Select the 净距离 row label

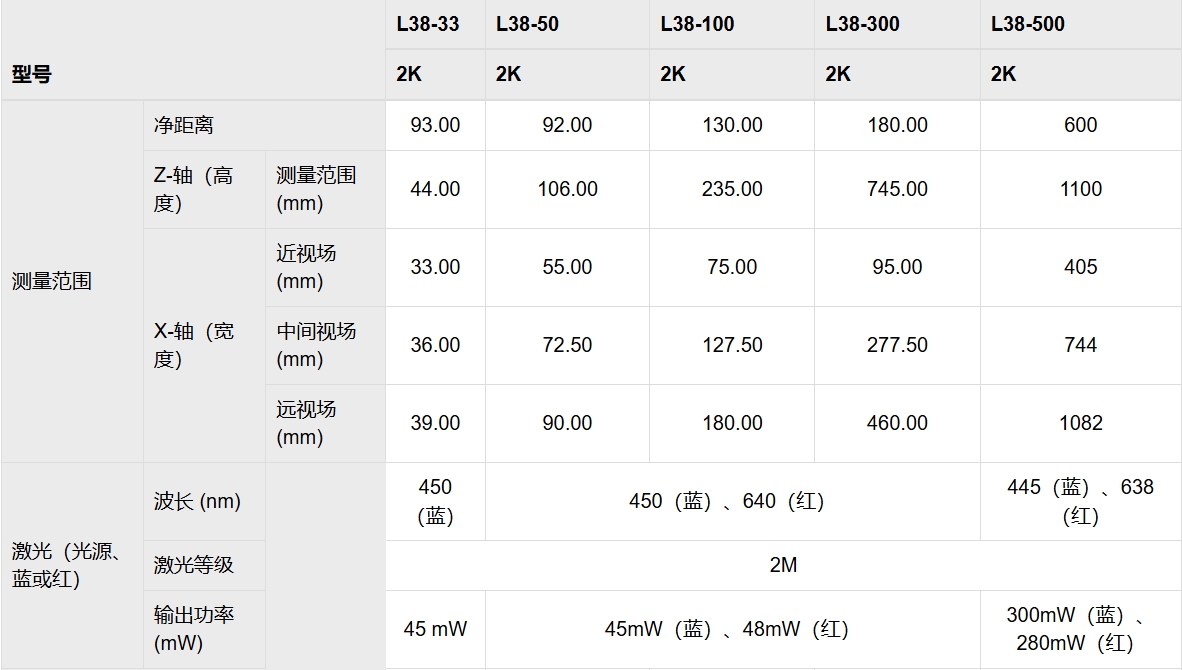(x=184, y=126)
